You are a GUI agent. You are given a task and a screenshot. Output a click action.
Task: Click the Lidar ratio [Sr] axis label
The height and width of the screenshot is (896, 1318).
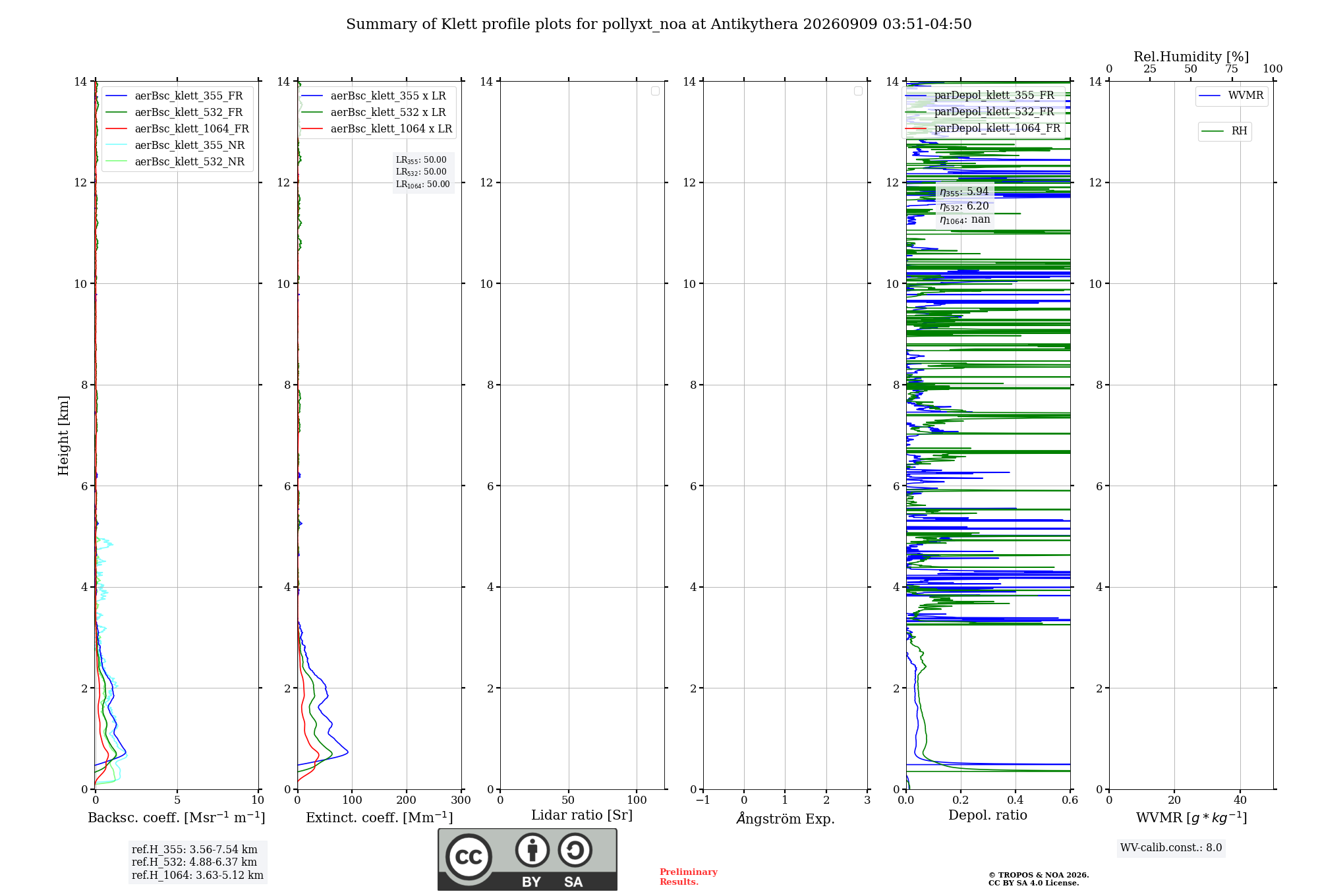tap(582, 816)
